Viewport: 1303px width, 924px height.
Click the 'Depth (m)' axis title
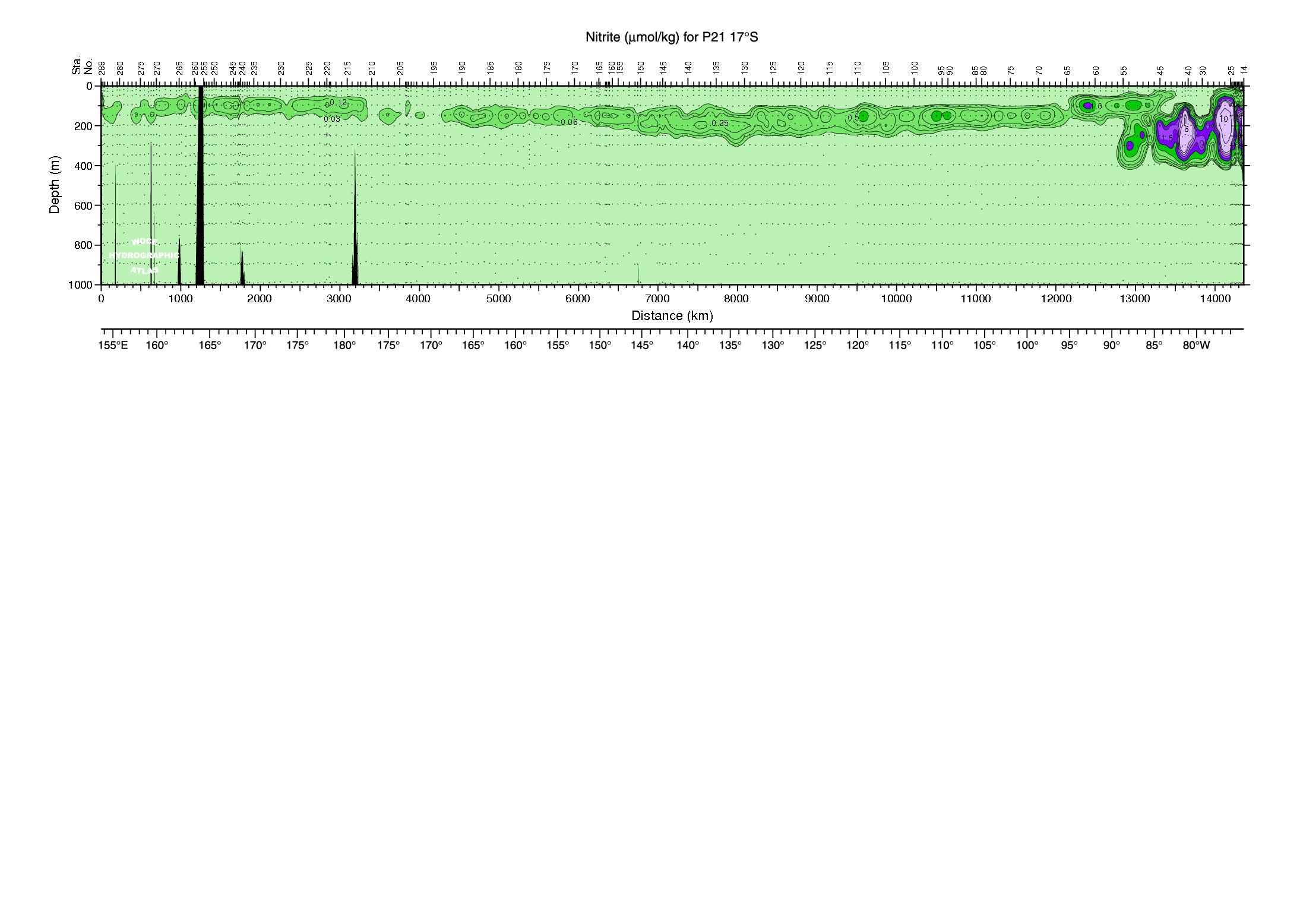[x=55, y=185]
